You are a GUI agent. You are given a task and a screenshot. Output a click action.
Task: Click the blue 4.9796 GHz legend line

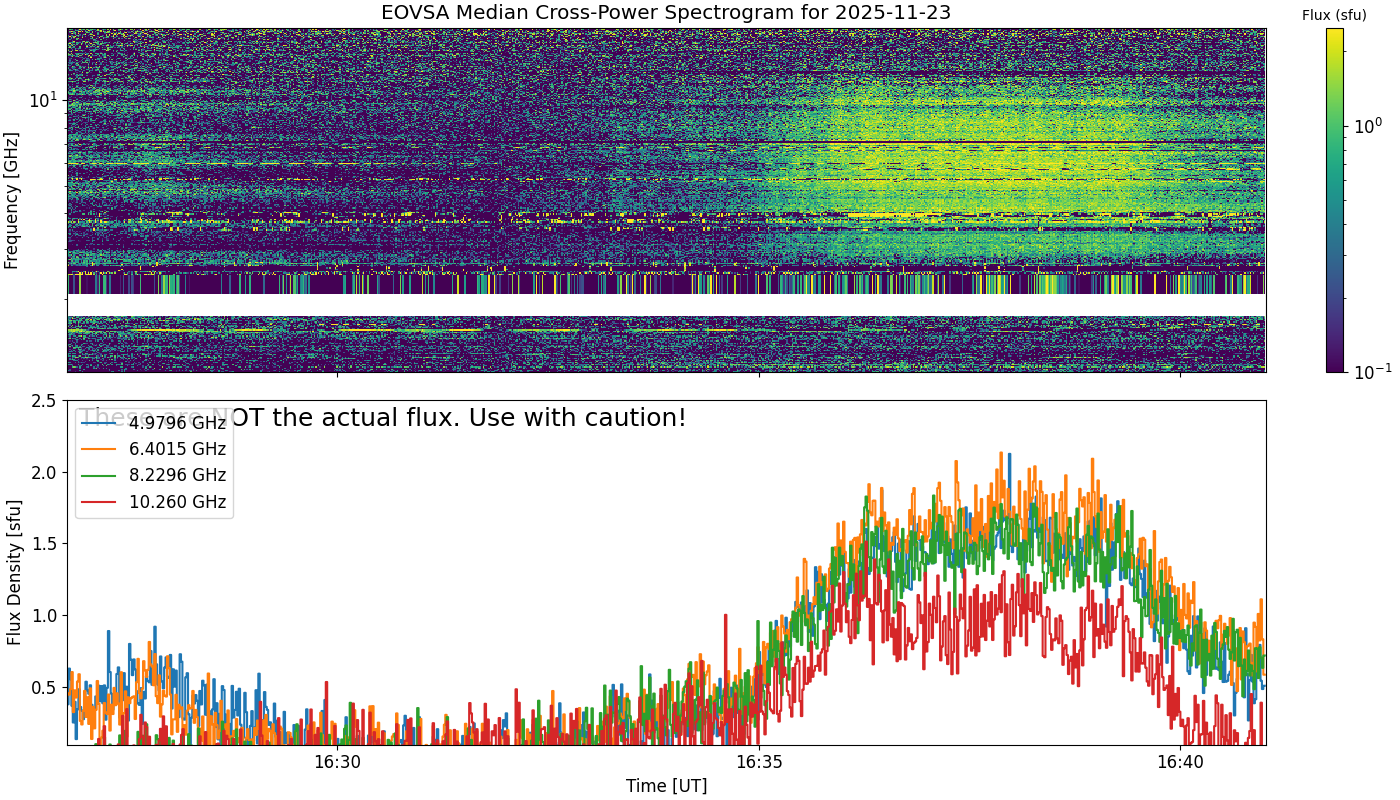[100, 423]
